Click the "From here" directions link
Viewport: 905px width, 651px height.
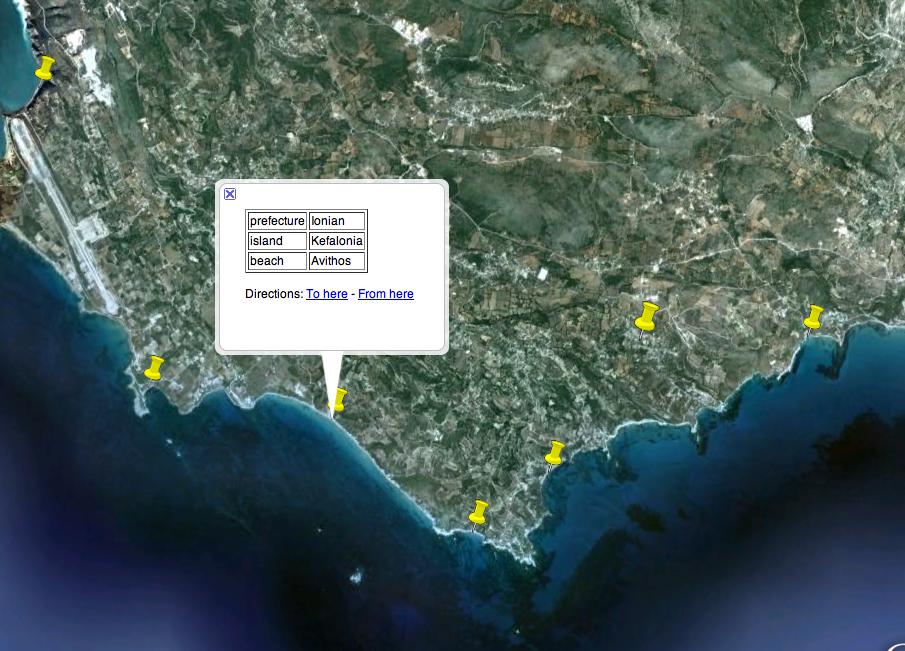[385, 294]
